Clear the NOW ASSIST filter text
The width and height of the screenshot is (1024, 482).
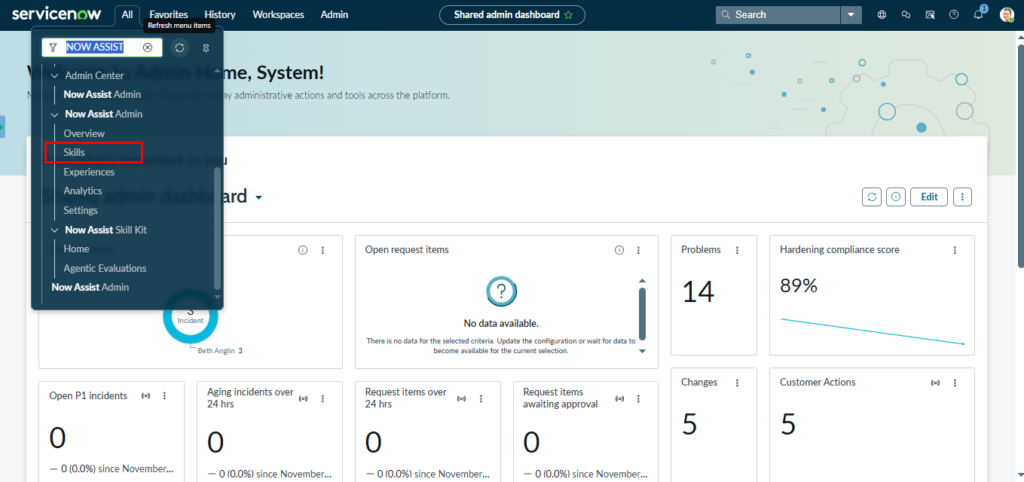[148, 47]
